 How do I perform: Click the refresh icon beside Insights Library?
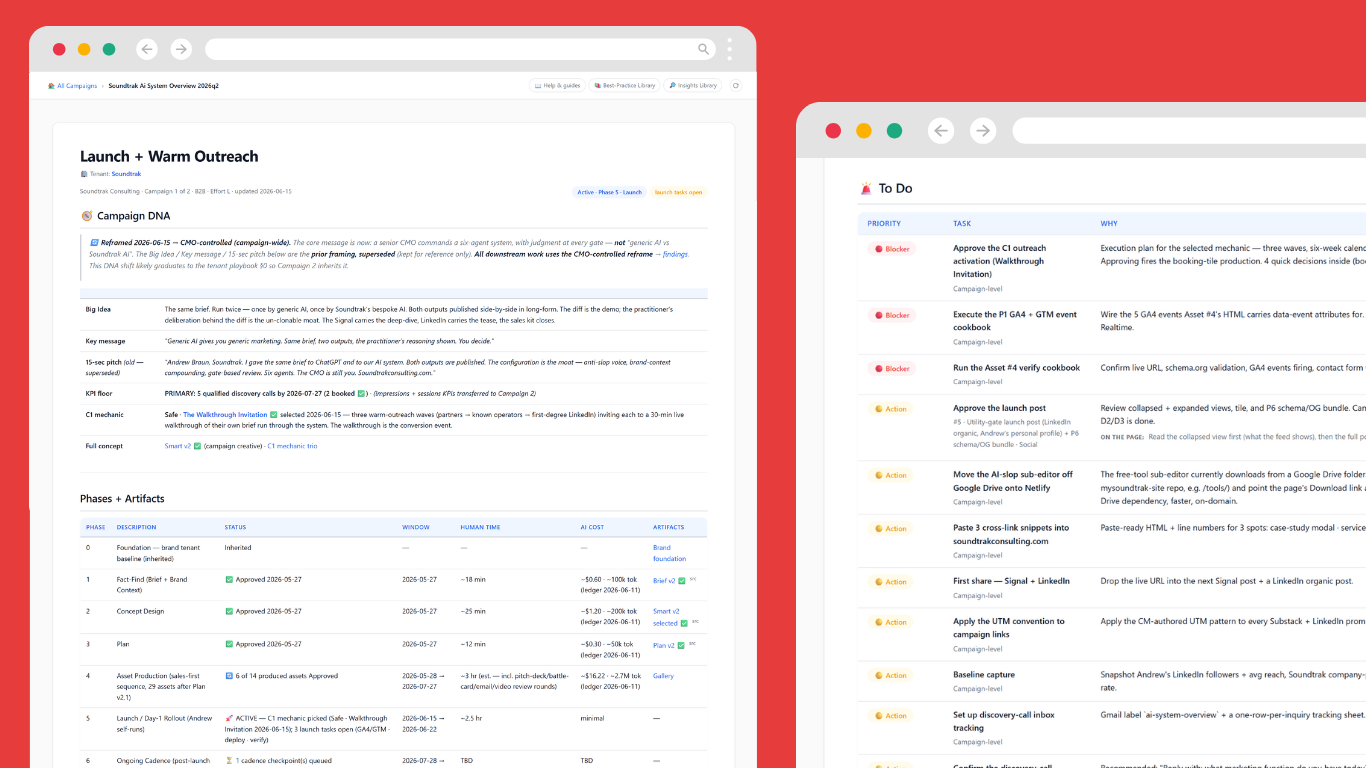736,86
